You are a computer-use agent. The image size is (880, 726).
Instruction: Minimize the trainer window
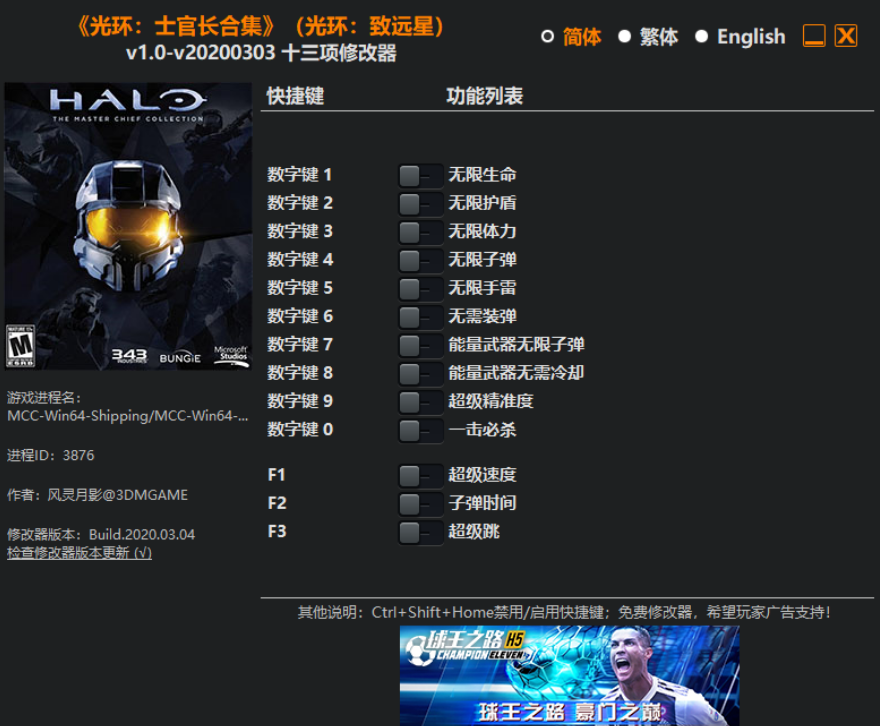click(x=814, y=36)
